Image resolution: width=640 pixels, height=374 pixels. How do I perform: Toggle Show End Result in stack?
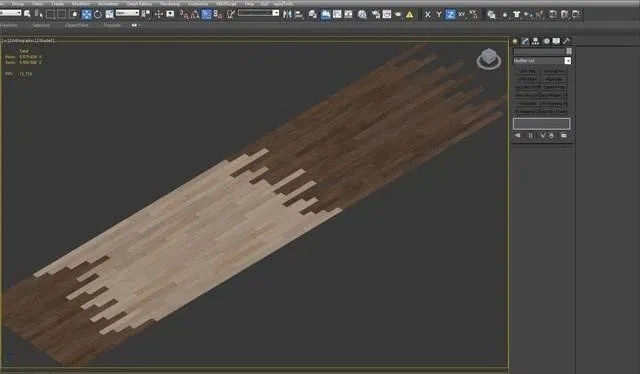pos(530,136)
